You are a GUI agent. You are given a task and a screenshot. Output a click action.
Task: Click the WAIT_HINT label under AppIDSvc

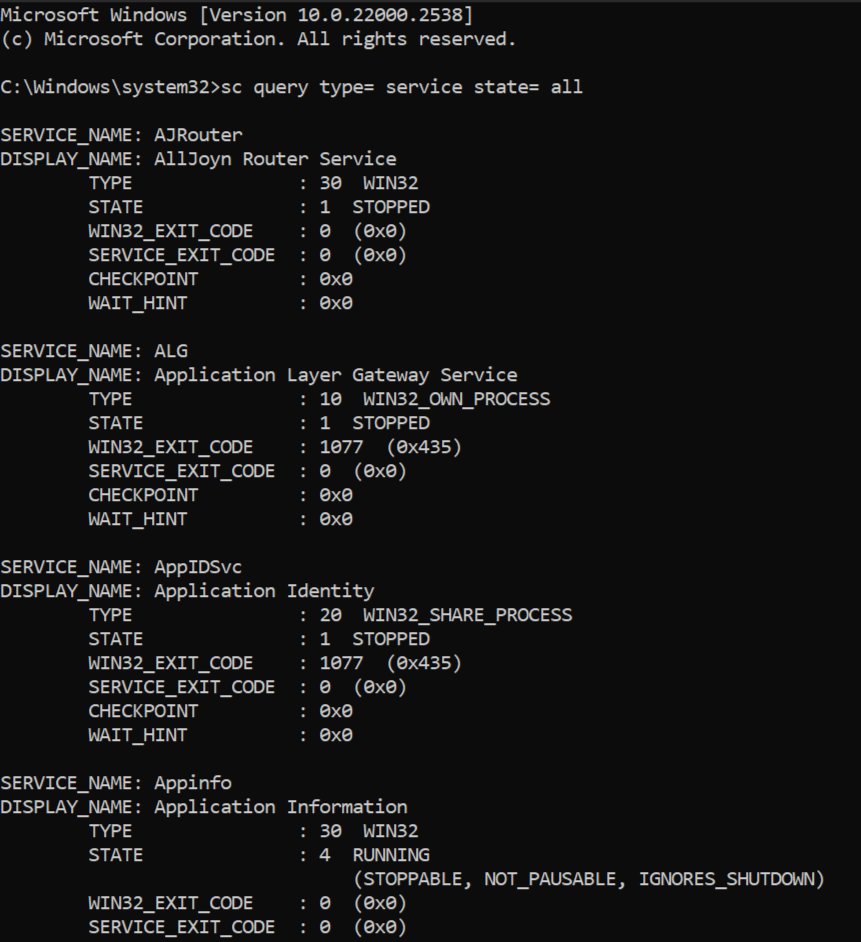click(137, 735)
